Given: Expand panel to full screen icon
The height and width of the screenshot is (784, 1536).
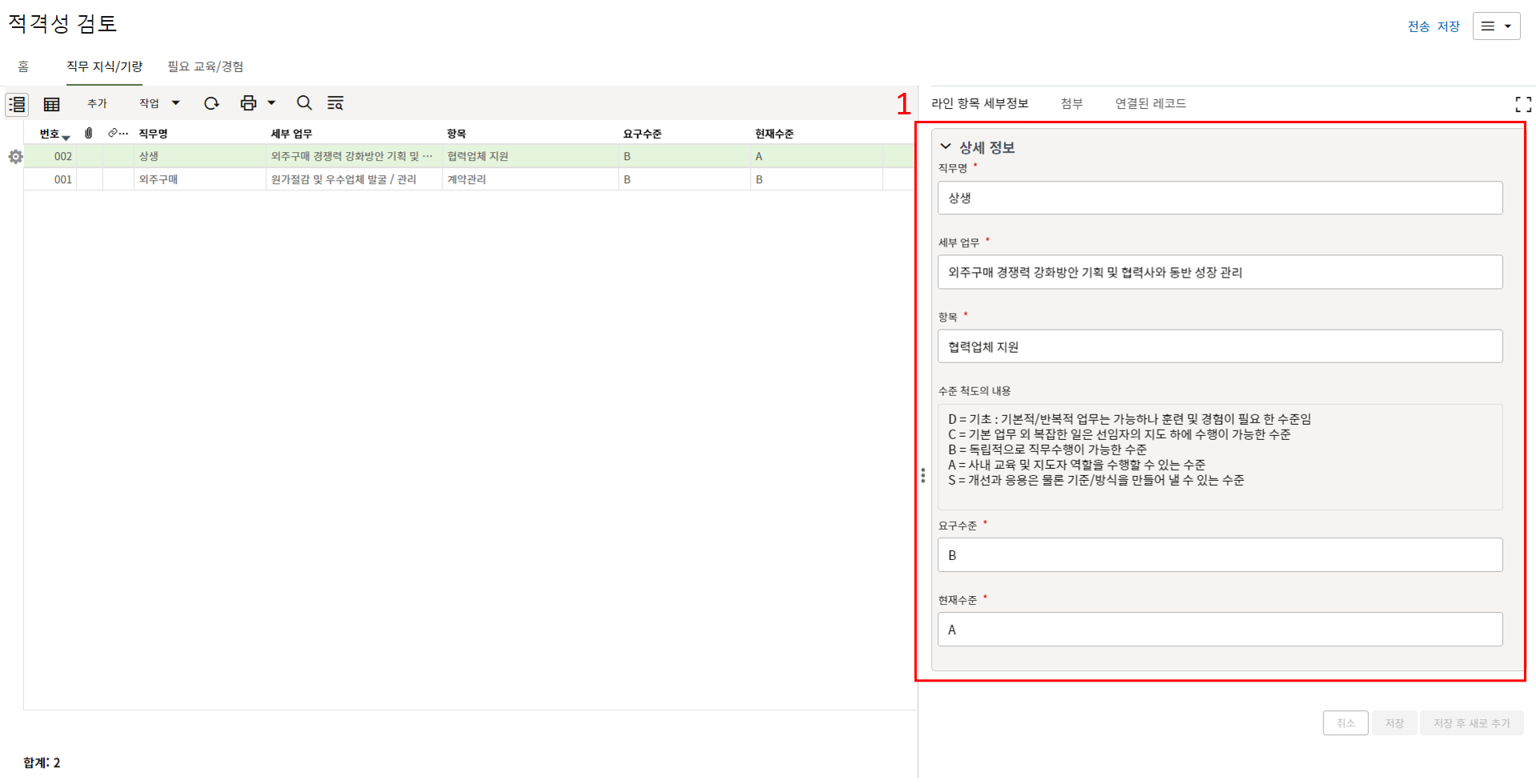Looking at the screenshot, I should click(x=1522, y=104).
